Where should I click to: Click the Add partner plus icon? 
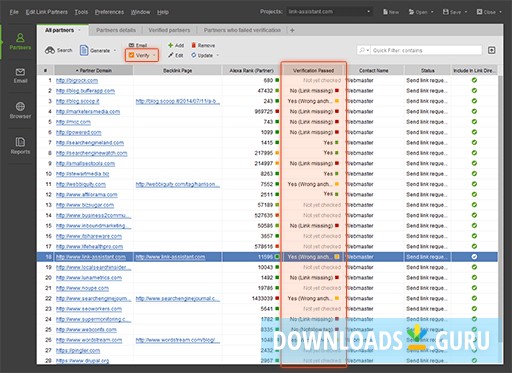[170, 45]
